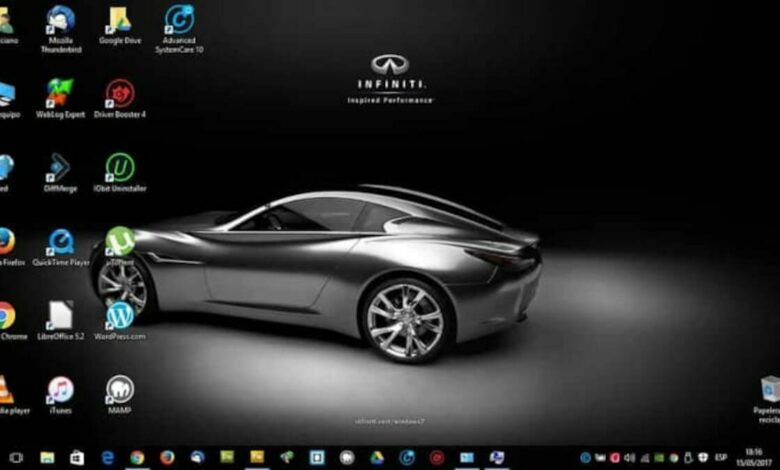Open Thunderbird from the taskbar

point(197,458)
